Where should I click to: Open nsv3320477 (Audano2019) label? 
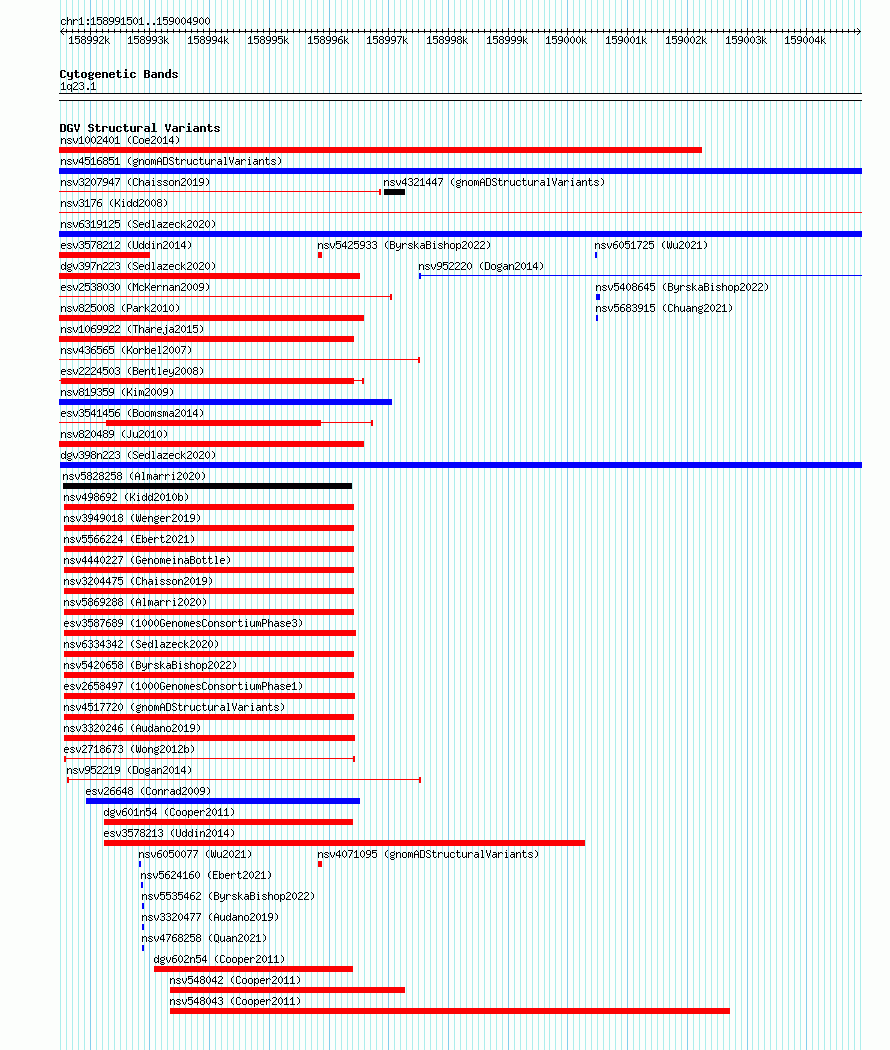click(210, 917)
